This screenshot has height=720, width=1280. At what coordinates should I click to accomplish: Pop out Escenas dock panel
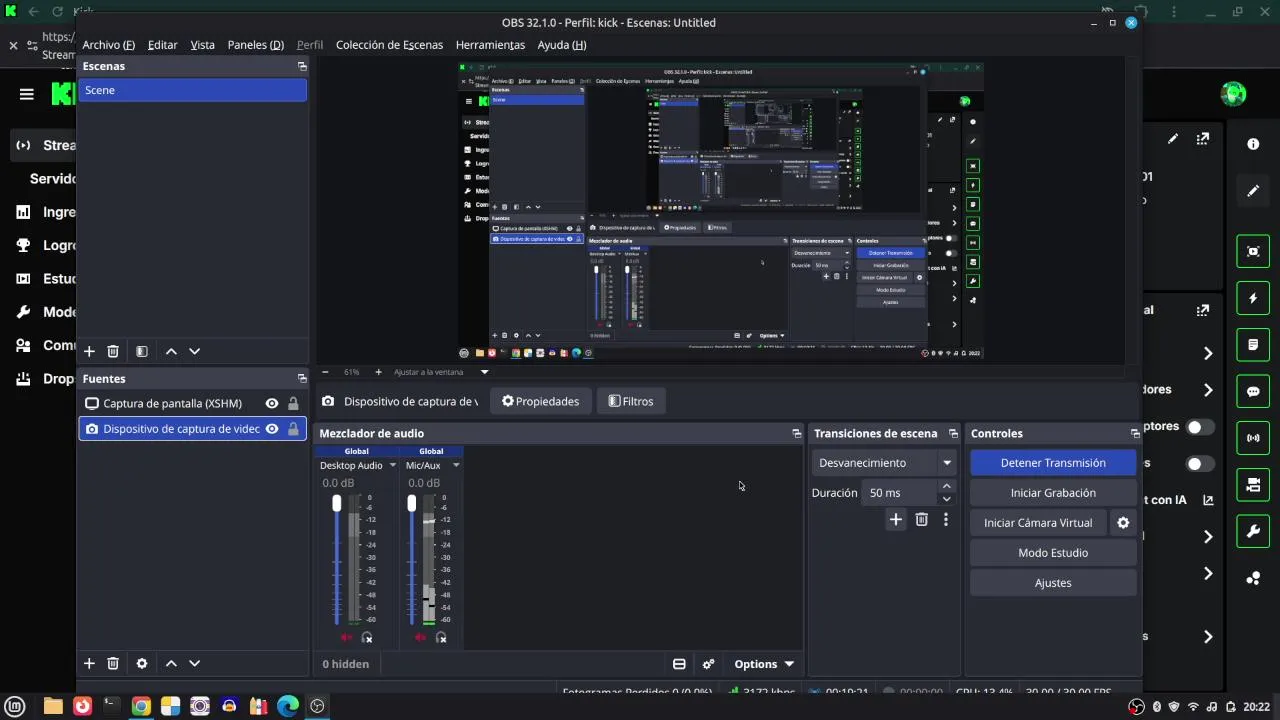pyautogui.click(x=302, y=66)
